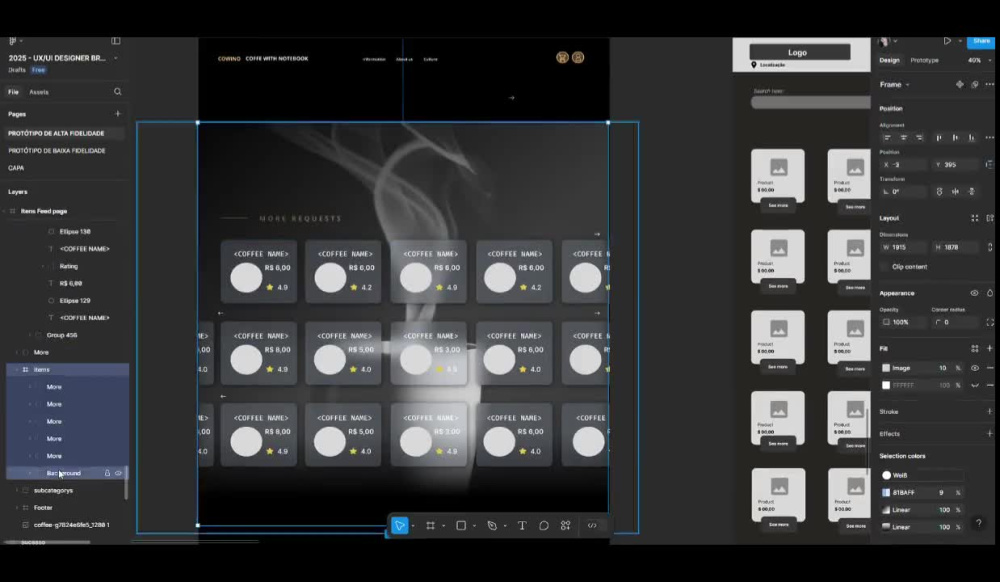Click align top icon
The width and height of the screenshot is (1000, 582).
pos(939,138)
